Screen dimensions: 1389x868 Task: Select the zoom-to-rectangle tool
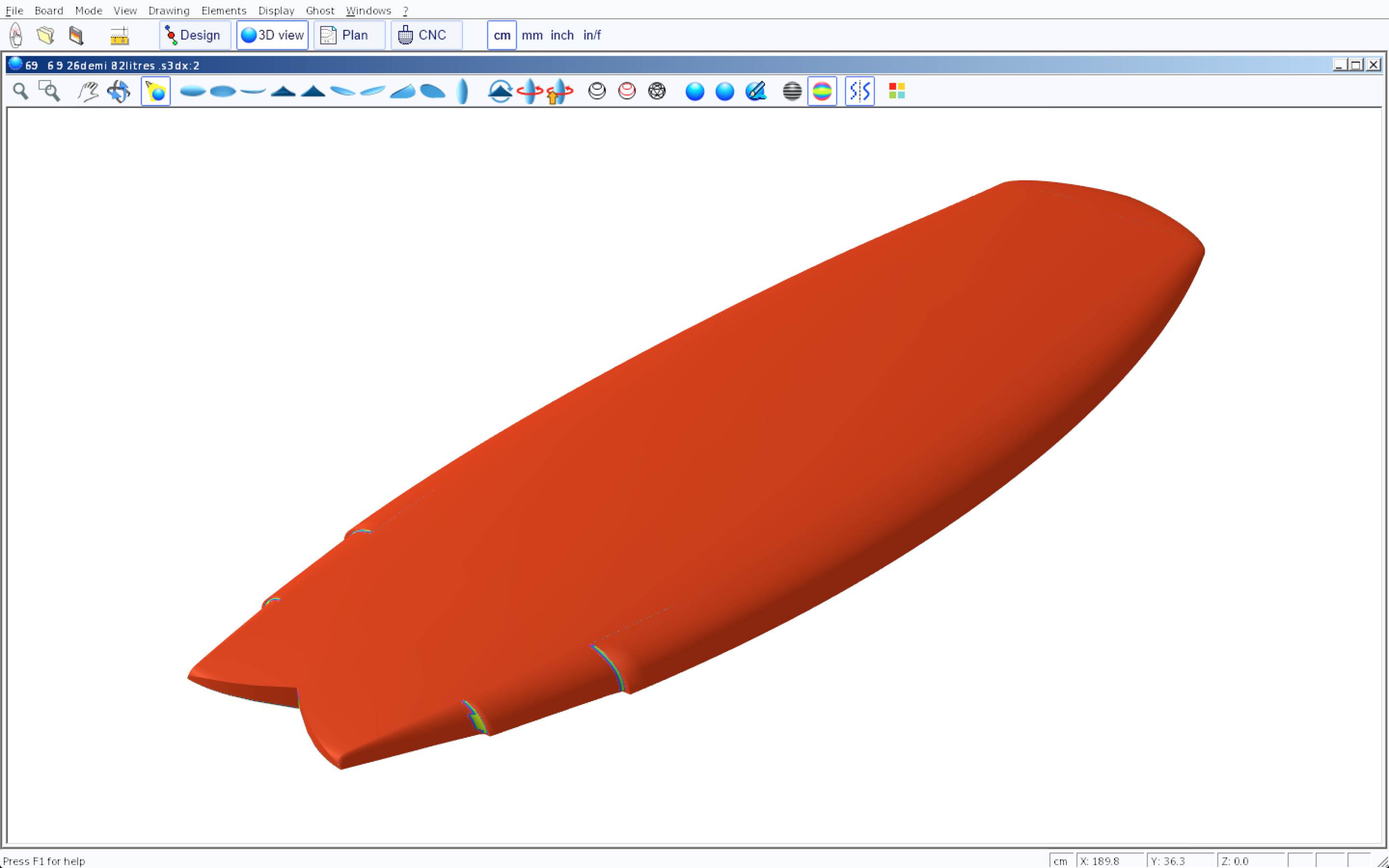click(49, 91)
